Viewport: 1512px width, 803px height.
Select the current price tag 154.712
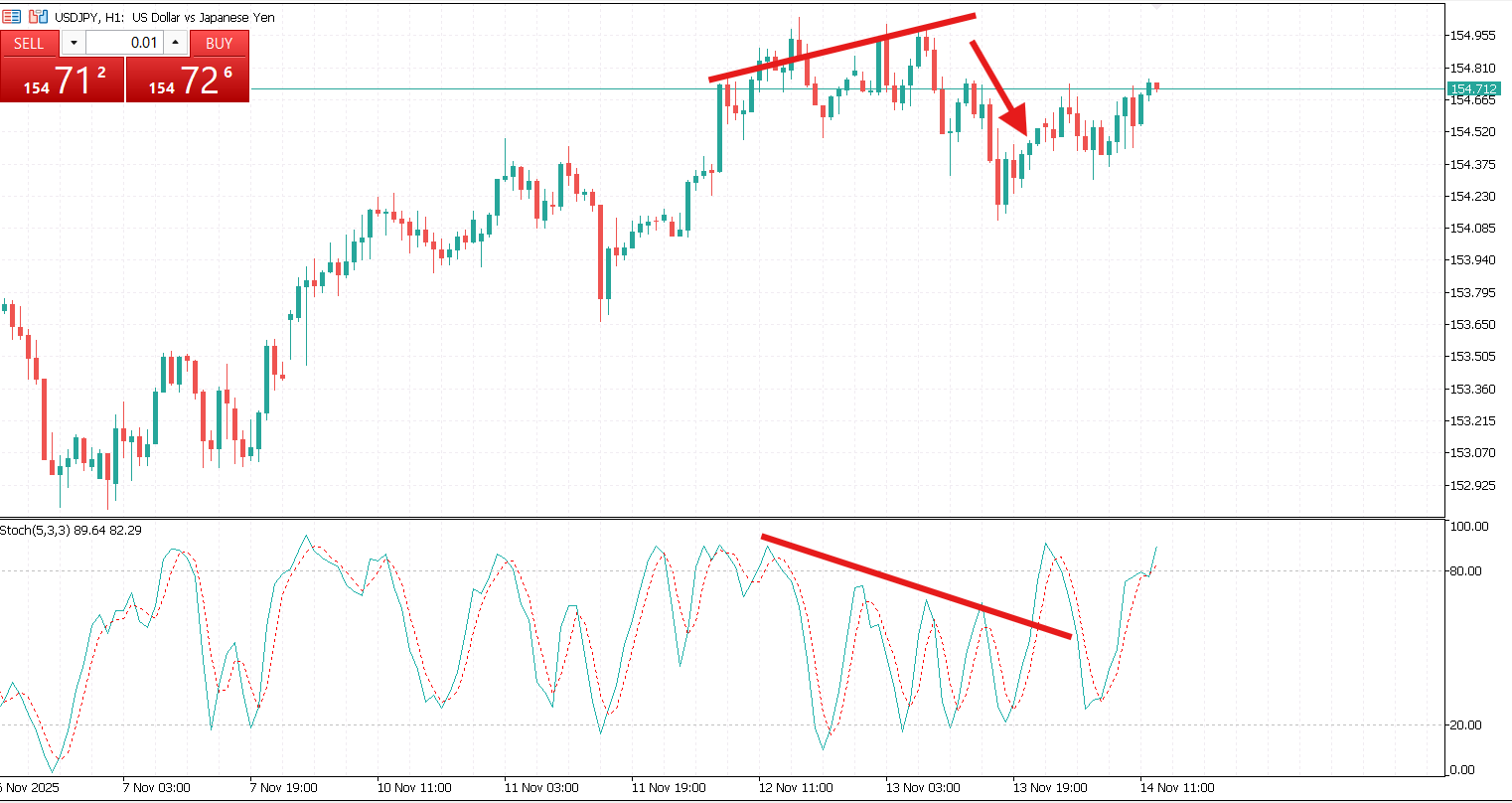coord(1473,88)
